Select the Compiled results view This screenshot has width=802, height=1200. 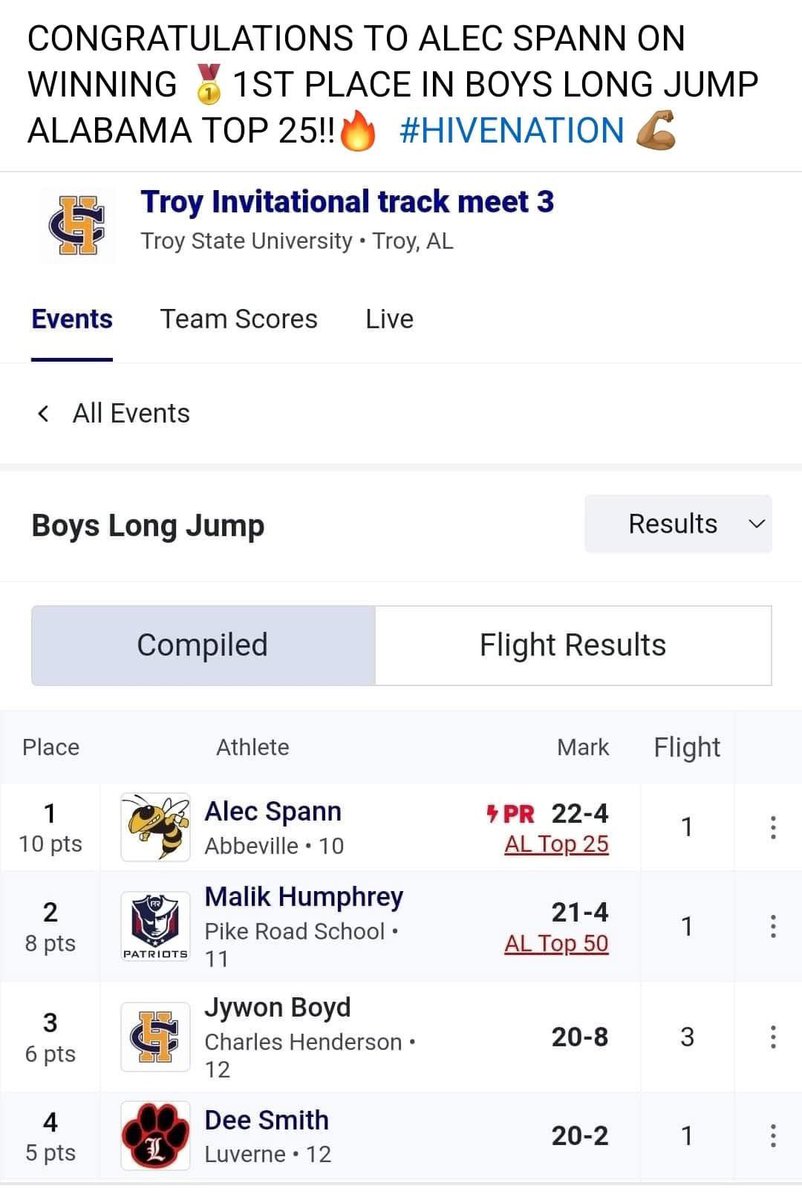[x=203, y=645]
